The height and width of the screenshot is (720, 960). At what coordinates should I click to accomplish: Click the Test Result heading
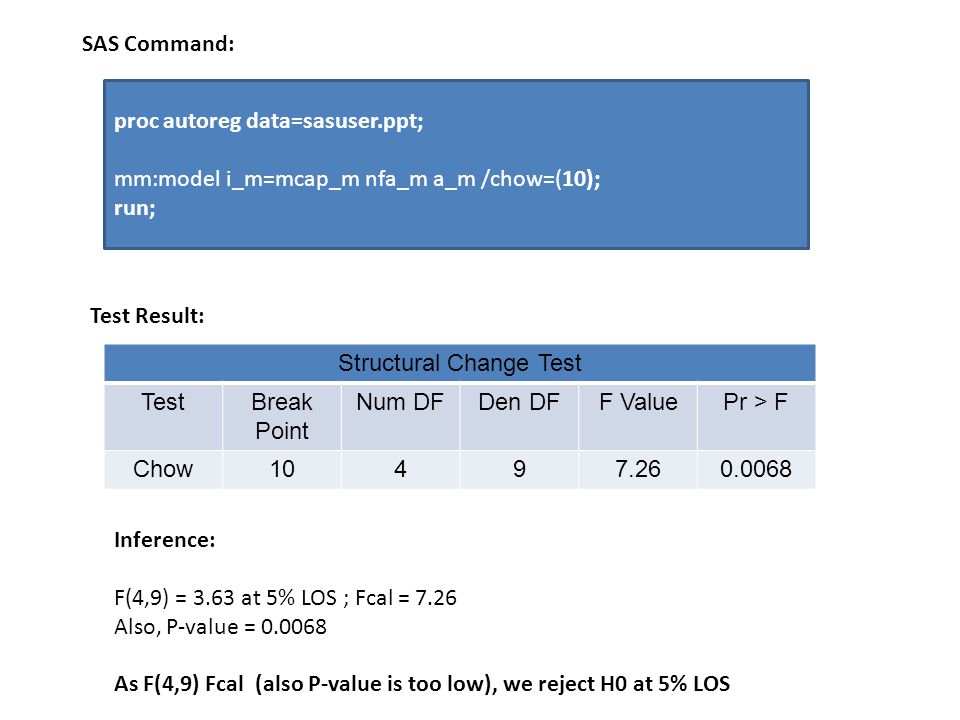147,316
